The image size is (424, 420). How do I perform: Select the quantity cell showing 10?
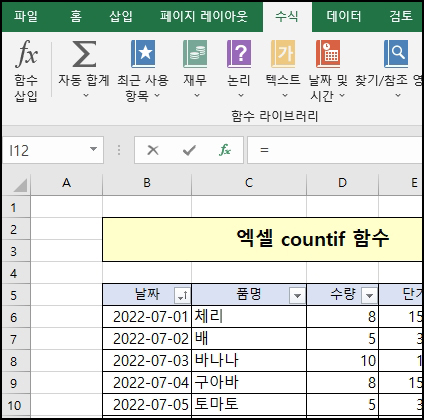pyautogui.click(x=342, y=361)
